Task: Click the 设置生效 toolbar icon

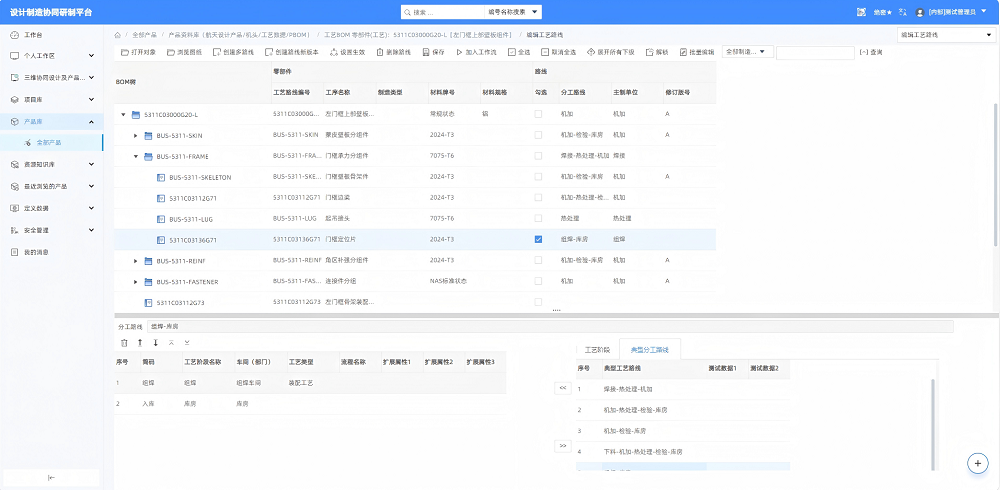Action: tap(334, 52)
